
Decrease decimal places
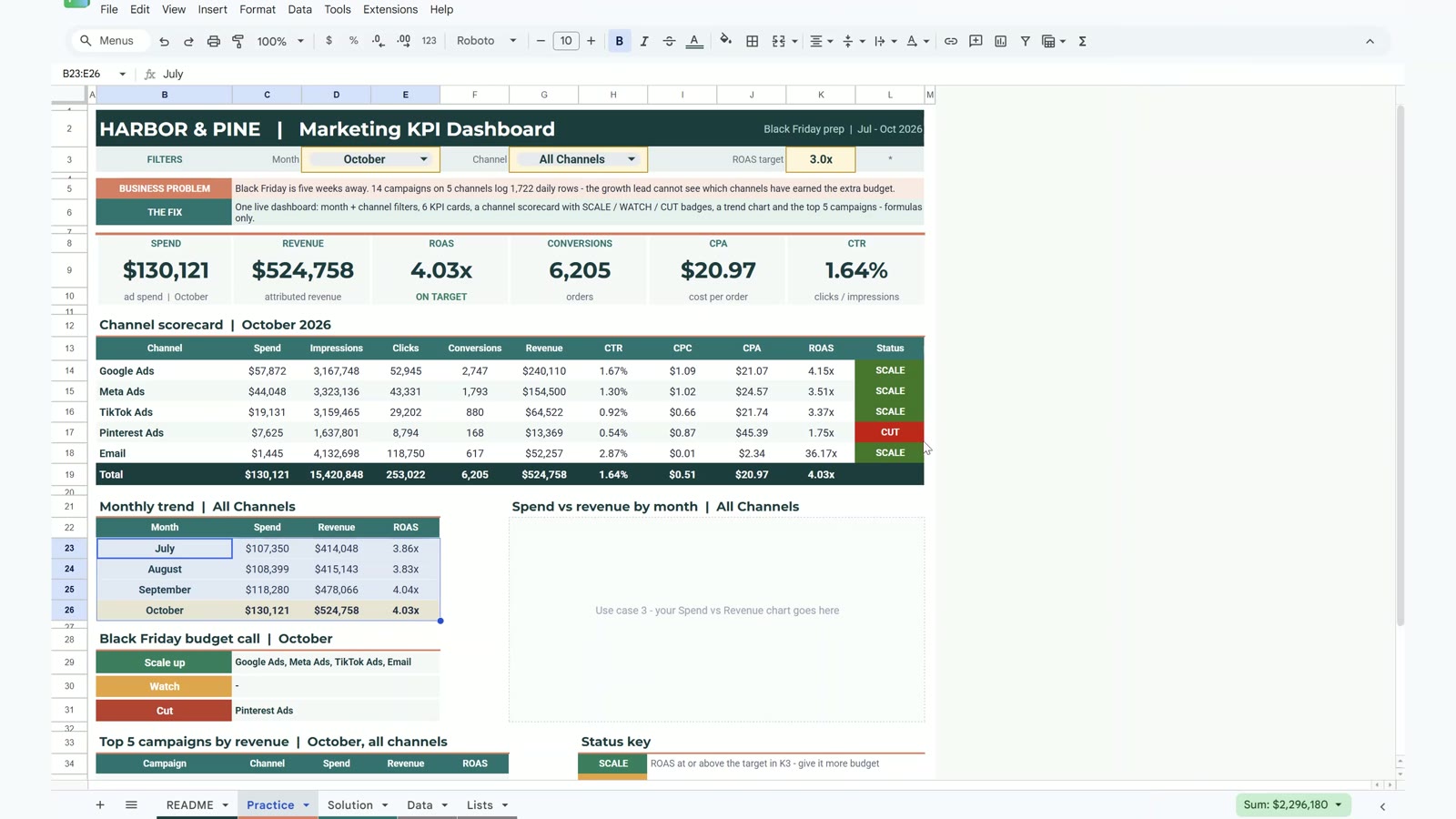pos(379,41)
